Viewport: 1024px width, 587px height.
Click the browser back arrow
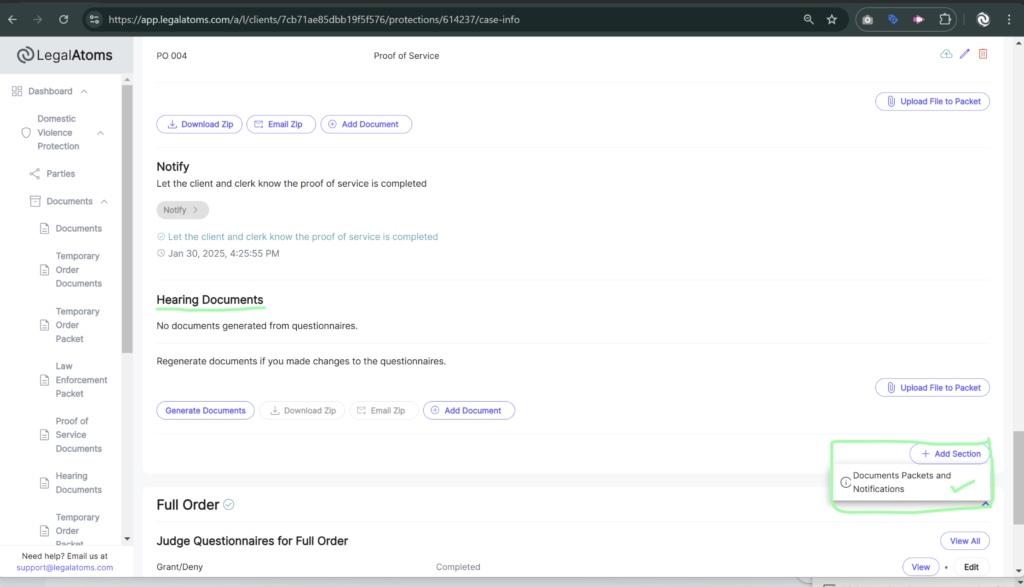[x=12, y=20]
